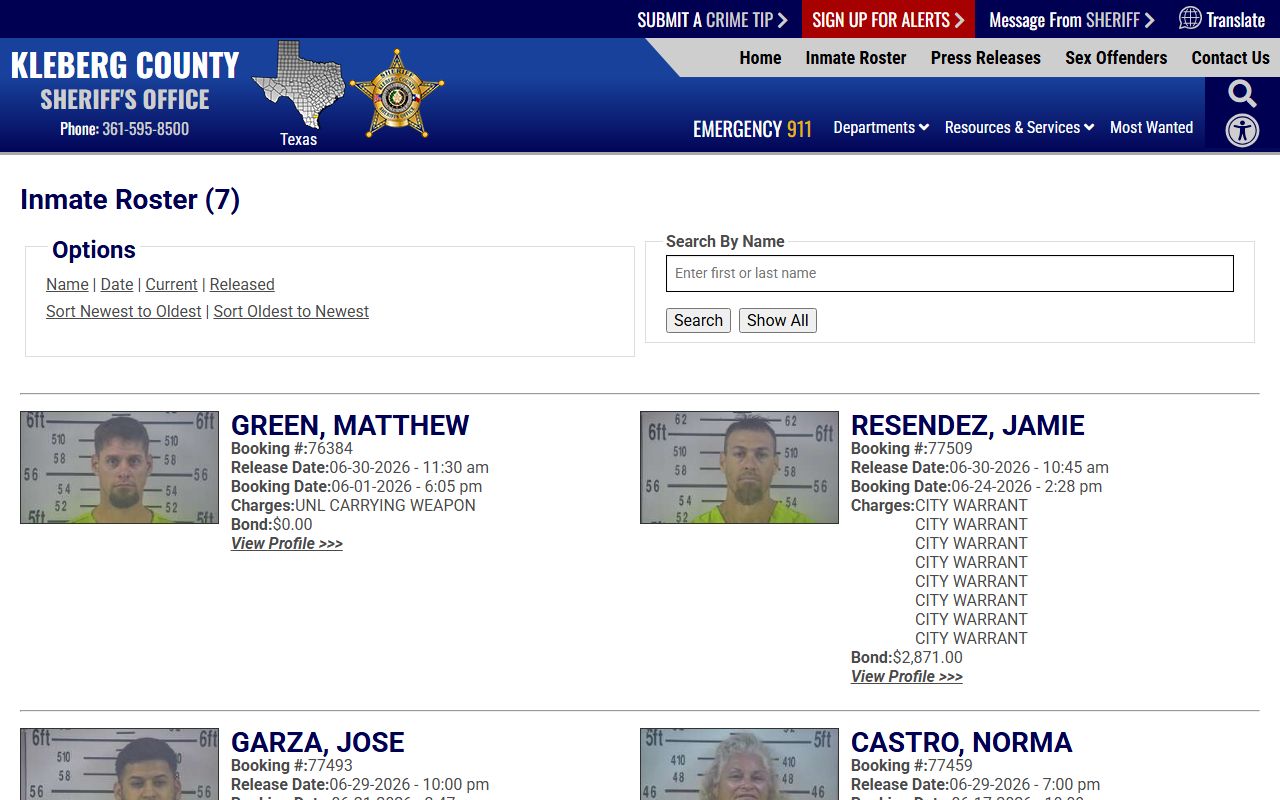Show Released inmates
This screenshot has height=800, width=1280.
[242, 285]
